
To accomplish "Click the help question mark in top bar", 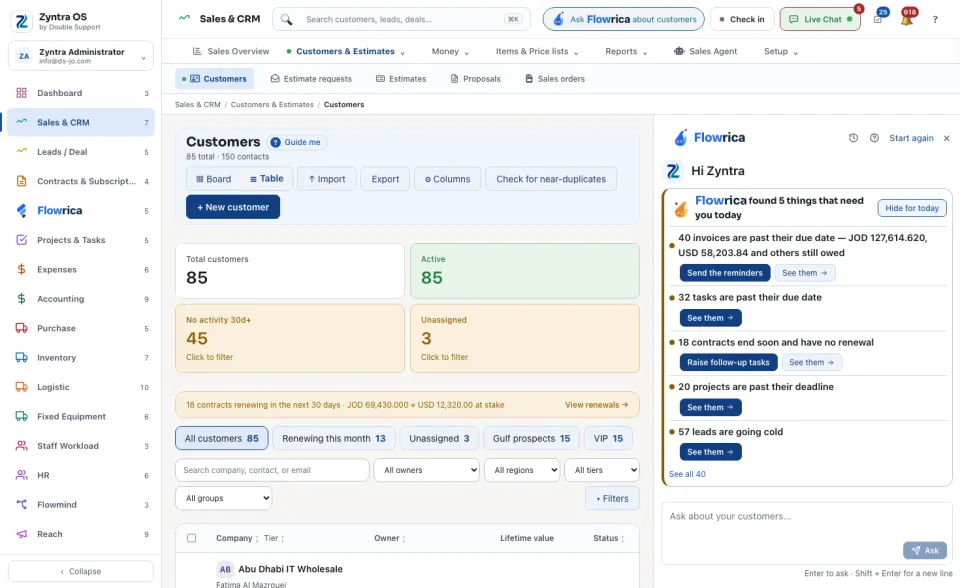I will [x=935, y=20].
